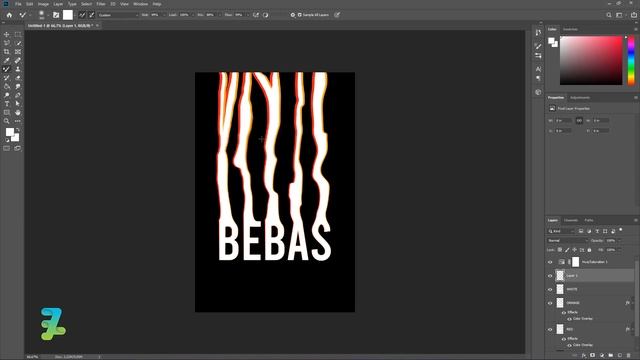Image resolution: width=640 pixels, height=360 pixels.
Task: Hide the Layer 1 layer
Action: click(x=550, y=276)
